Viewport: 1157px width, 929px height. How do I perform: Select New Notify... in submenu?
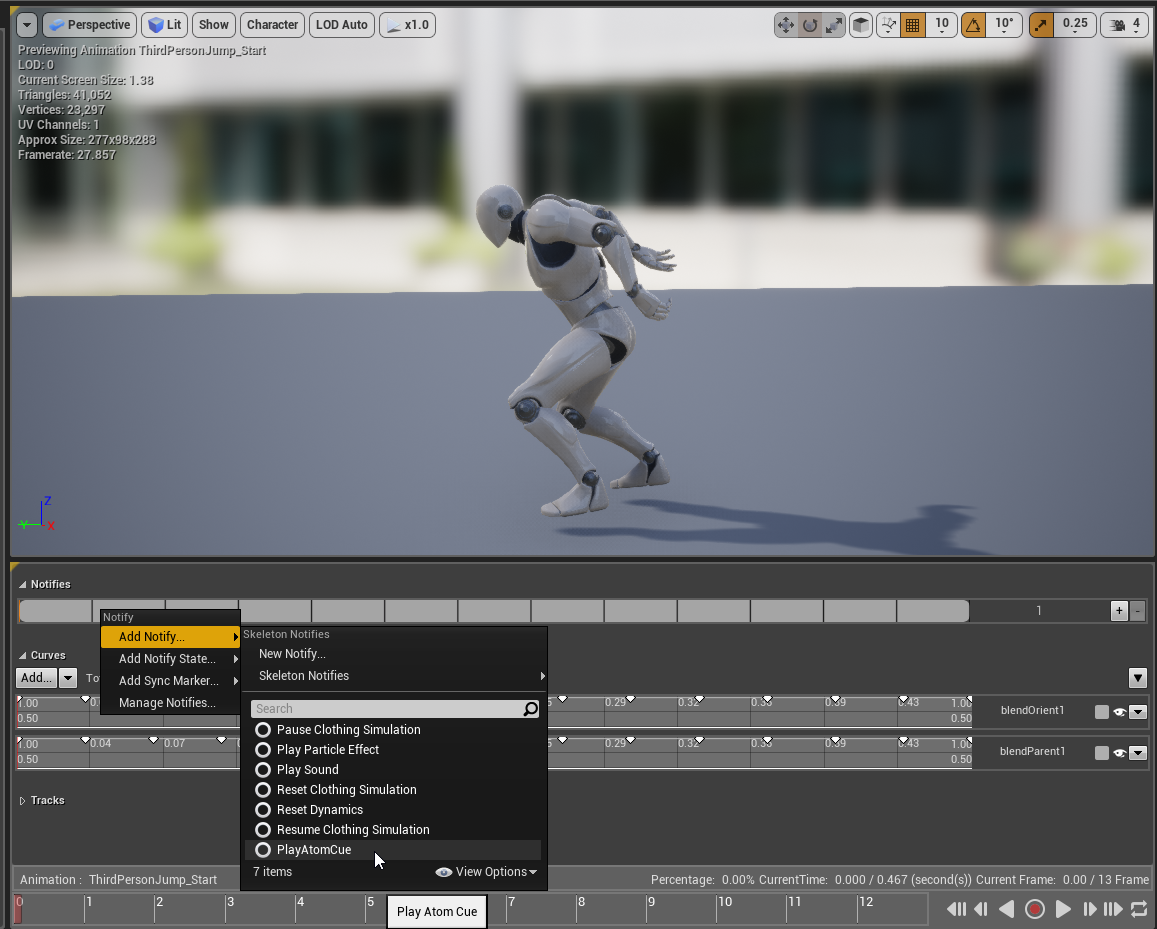tap(395, 654)
